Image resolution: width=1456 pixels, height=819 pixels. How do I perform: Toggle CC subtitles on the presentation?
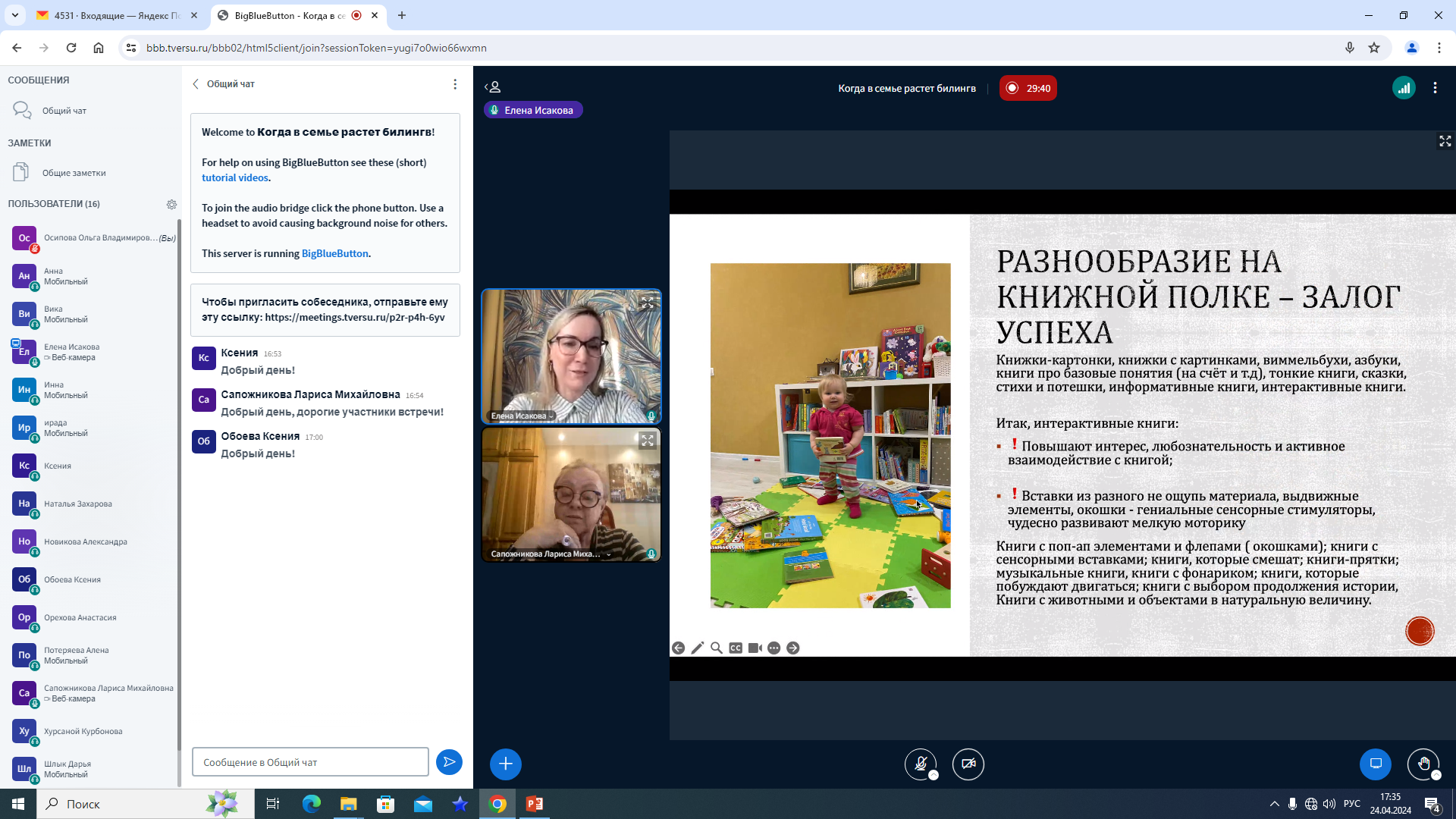point(736,648)
